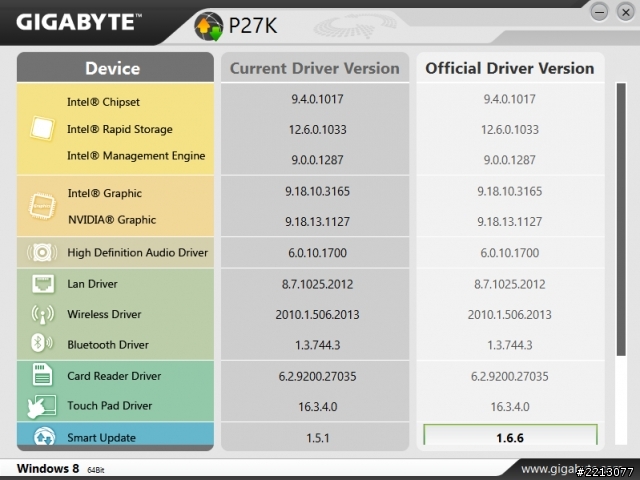640x480 pixels.
Task: Click the highlighted 1.6.6 Smart Update version button
Action: (510, 435)
